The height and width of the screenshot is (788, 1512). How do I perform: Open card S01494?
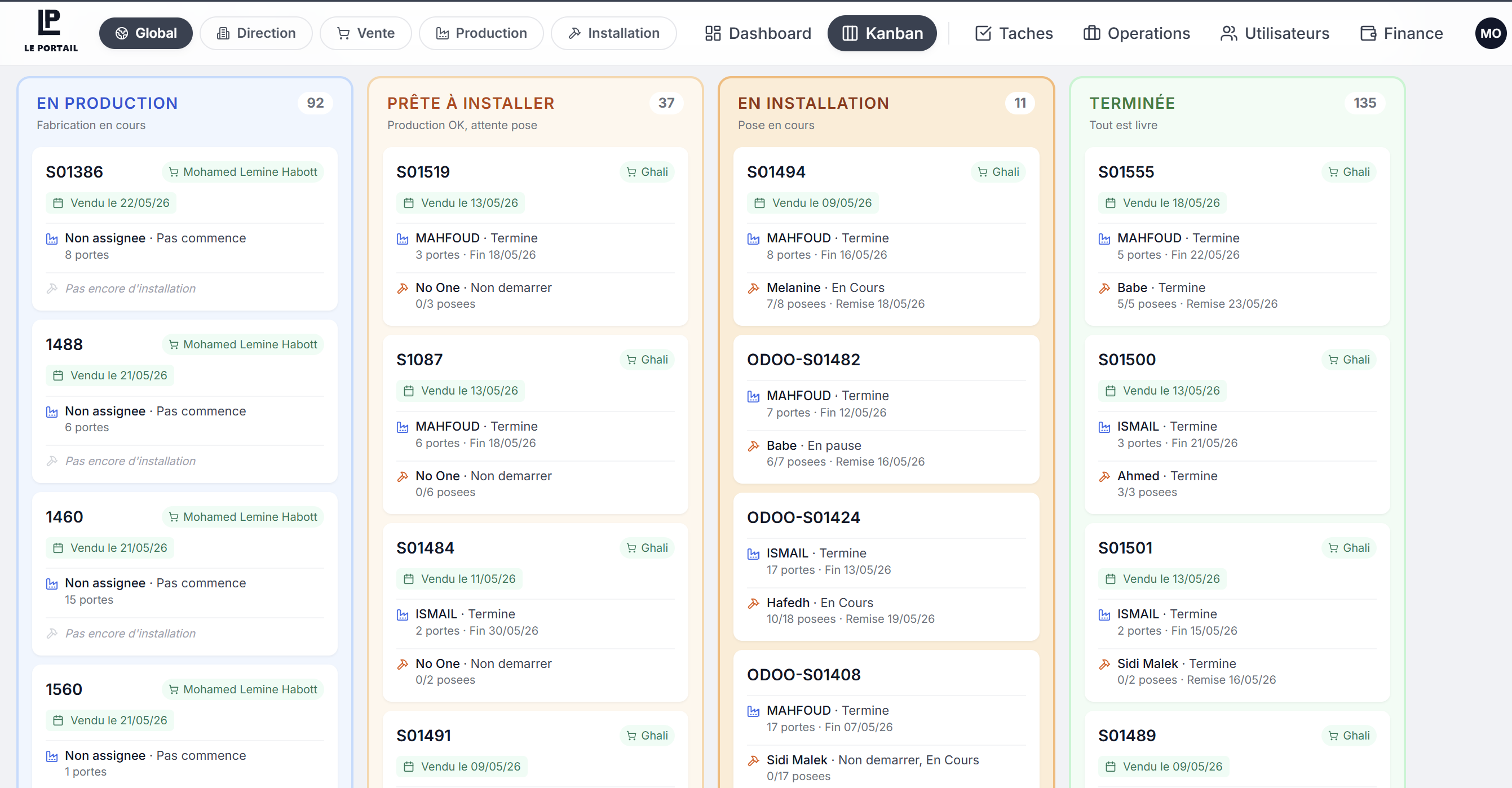point(886,237)
